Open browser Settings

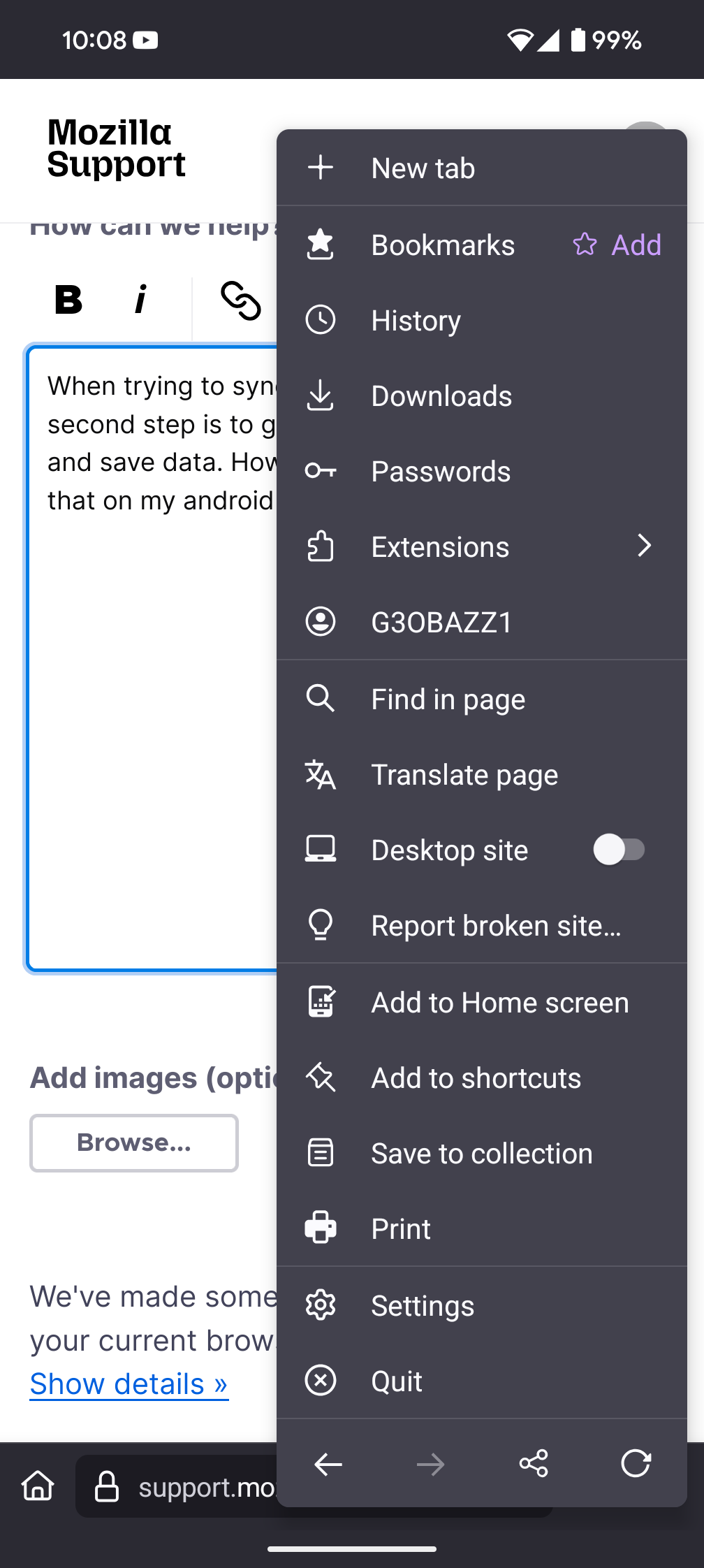tap(423, 1305)
